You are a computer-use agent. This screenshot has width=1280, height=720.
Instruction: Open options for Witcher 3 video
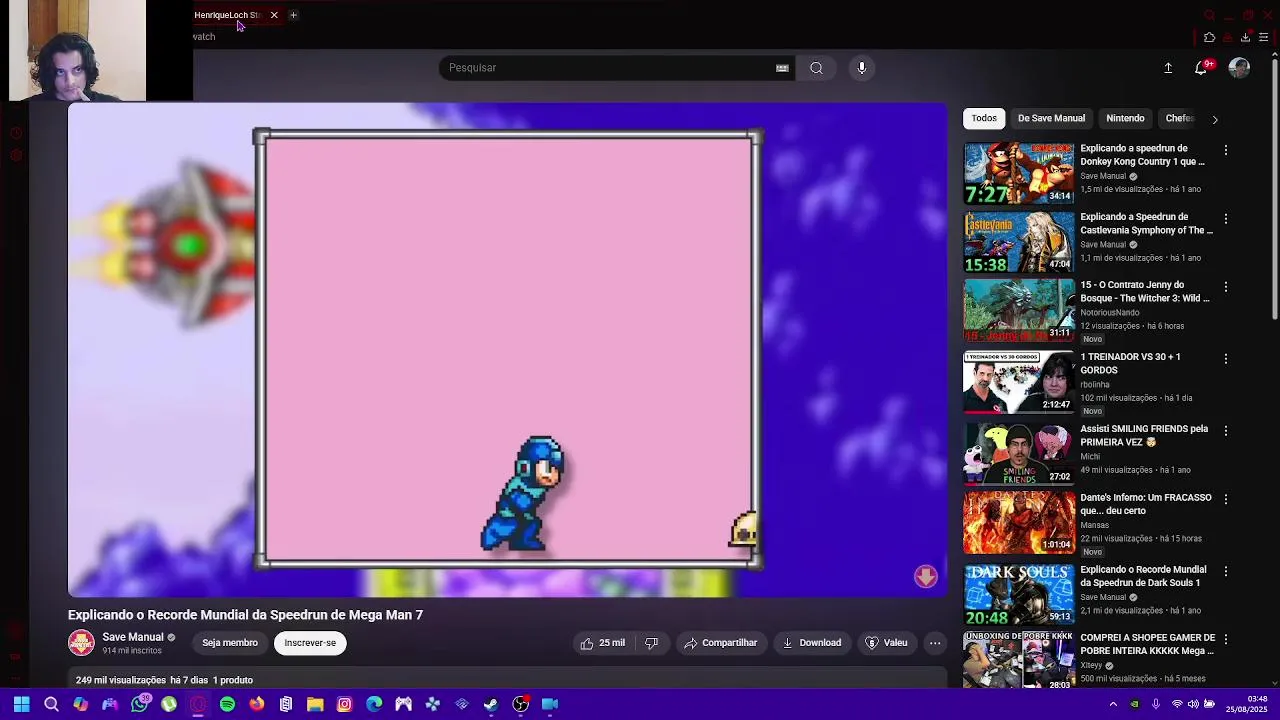[1226, 286]
